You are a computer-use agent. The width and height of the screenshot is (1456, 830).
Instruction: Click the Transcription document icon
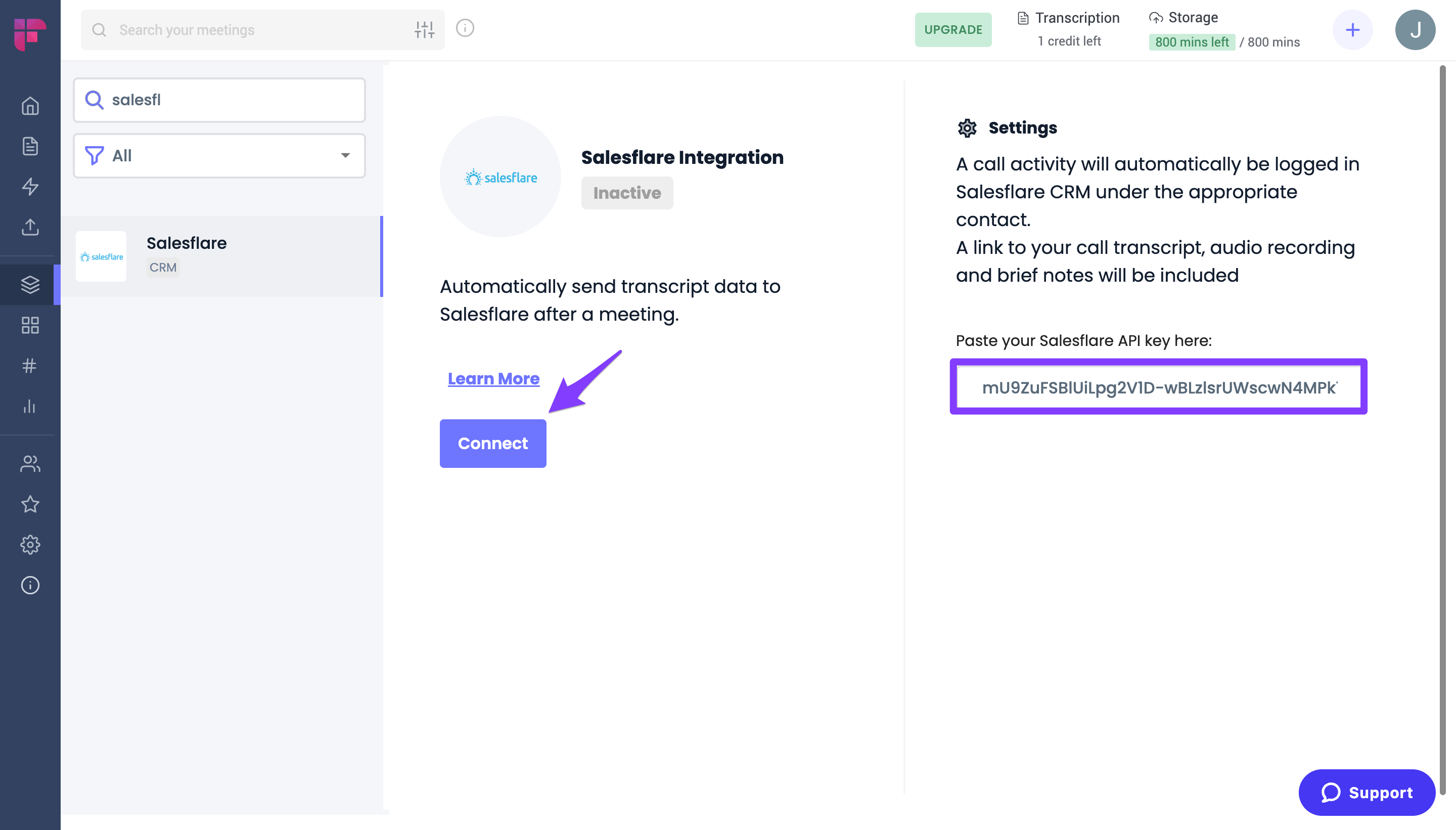tap(1023, 18)
